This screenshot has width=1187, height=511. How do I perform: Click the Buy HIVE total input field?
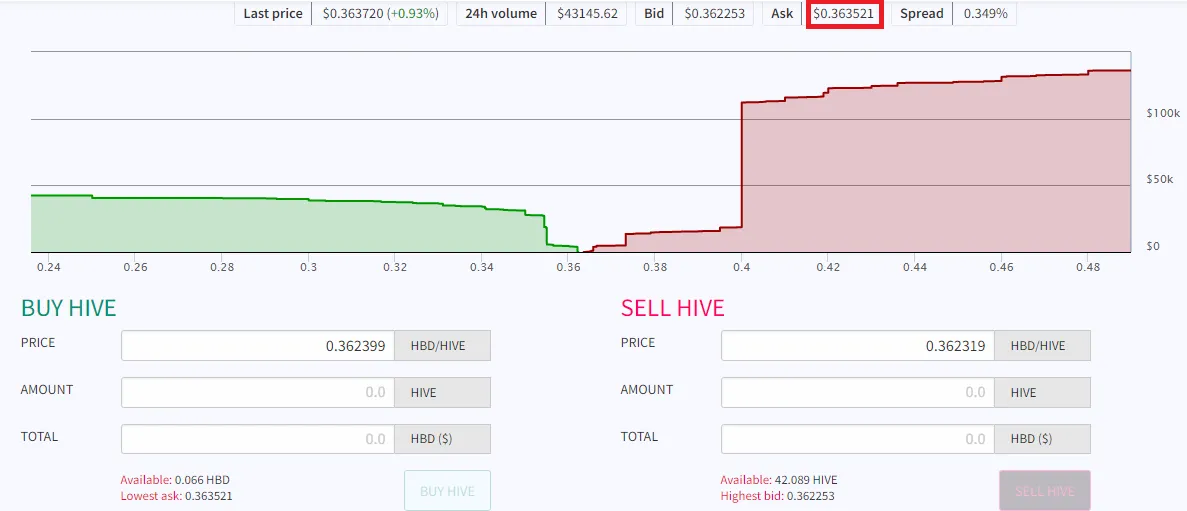[x=258, y=439]
